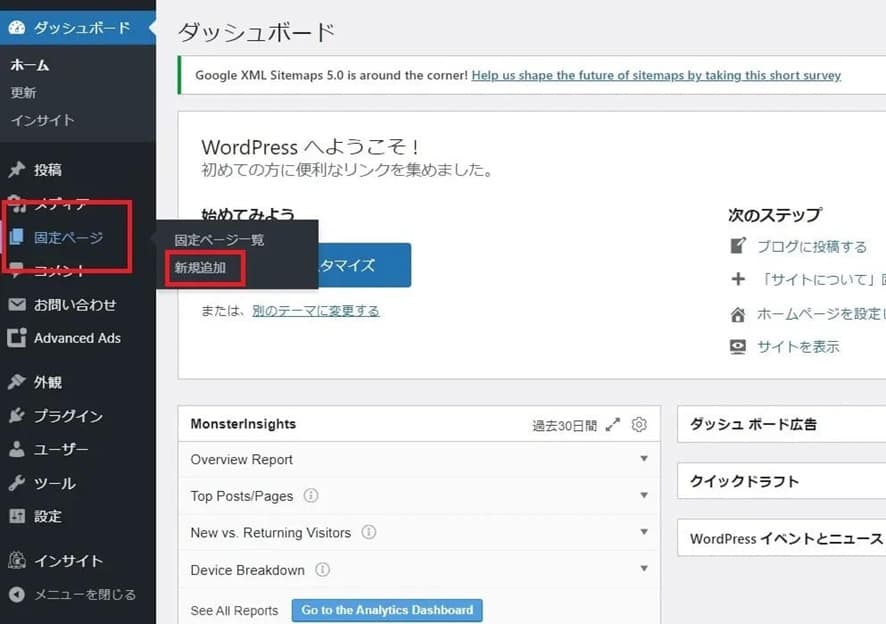Click the envelope icon beside お問い合わせ
886x624 pixels.
pyautogui.click(x=17, y=305)
